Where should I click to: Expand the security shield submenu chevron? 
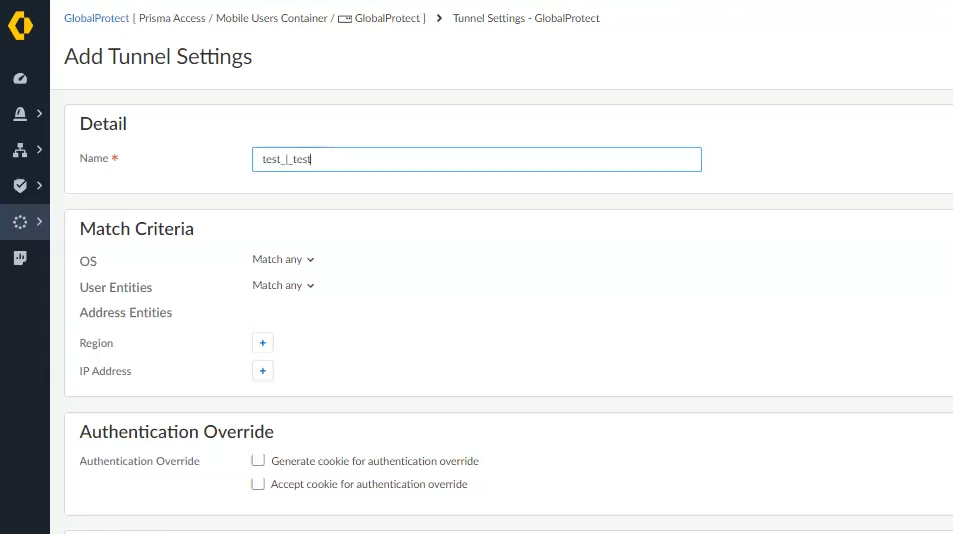39,186
